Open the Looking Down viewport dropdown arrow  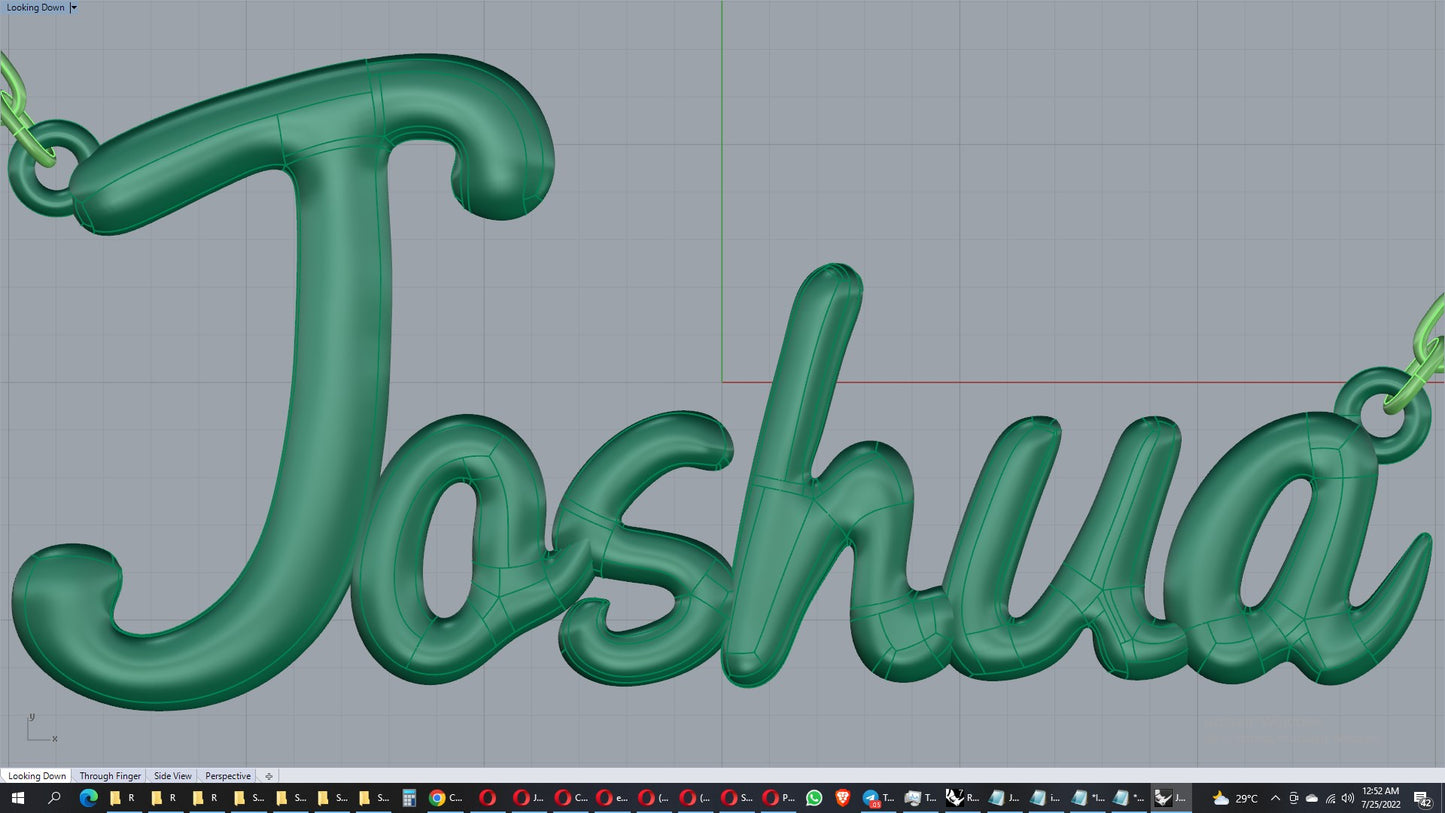pyautogui.click(x=74, y=7)
